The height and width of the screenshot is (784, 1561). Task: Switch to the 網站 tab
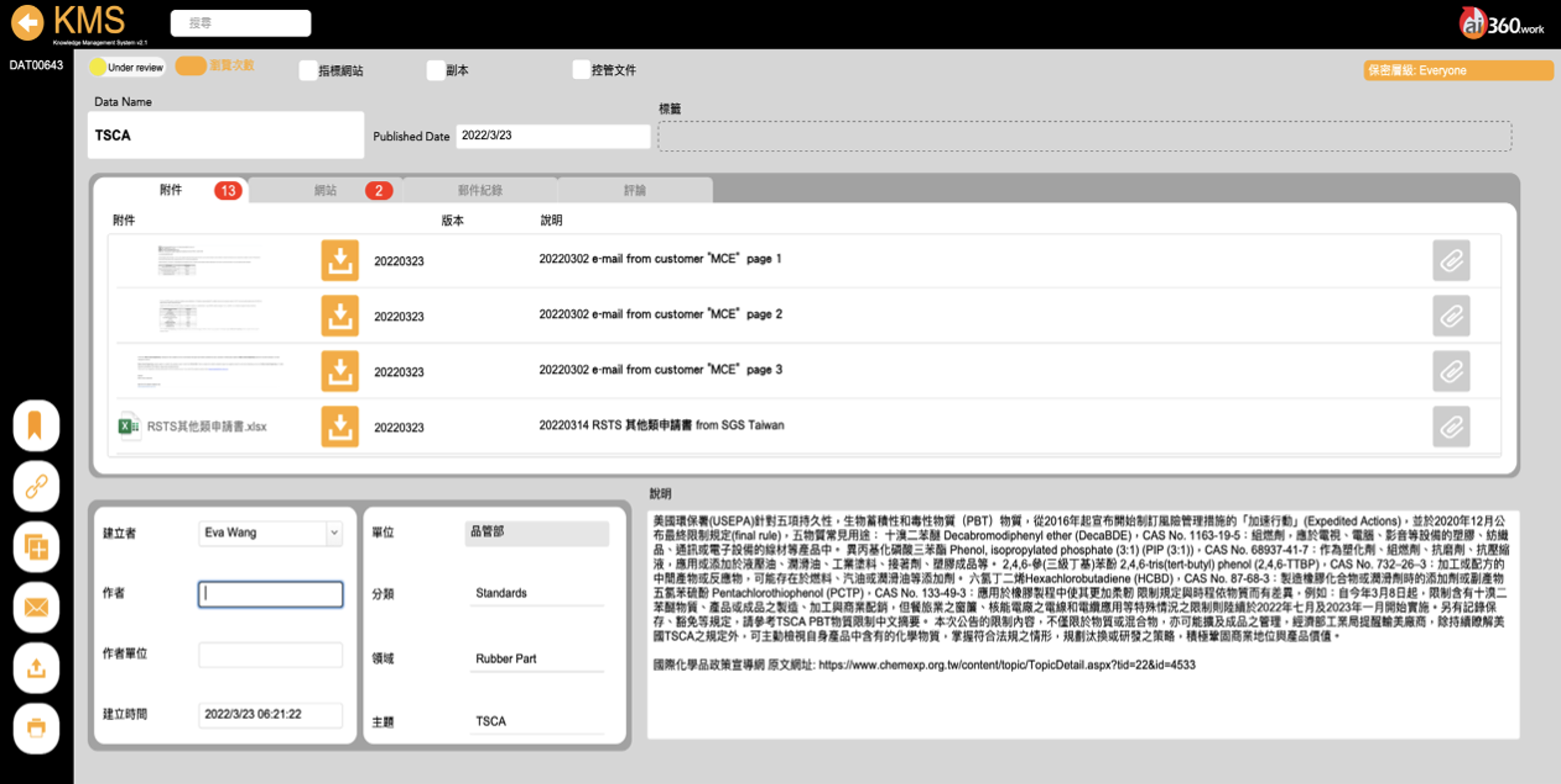click(x=325, y=190)
